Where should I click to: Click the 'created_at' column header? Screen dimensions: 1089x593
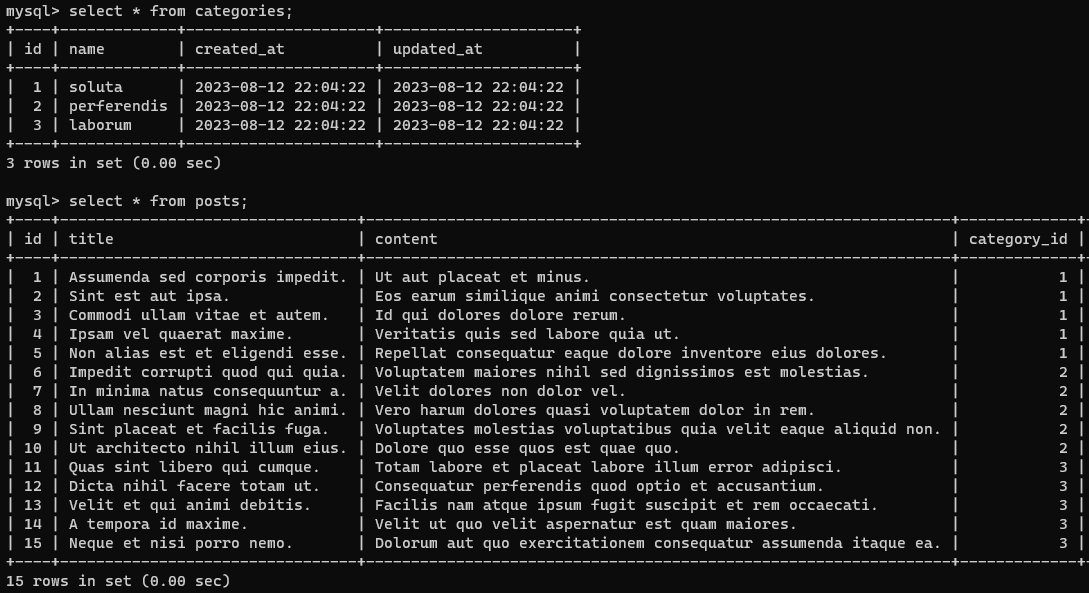coord(240,49)
